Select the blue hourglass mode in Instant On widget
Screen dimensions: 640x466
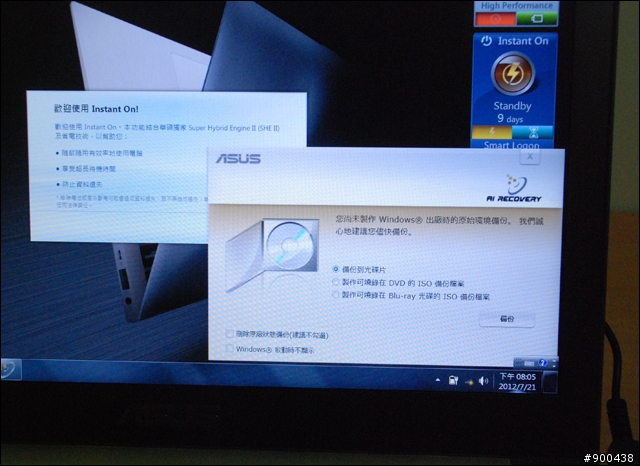[x=533, y=132]
